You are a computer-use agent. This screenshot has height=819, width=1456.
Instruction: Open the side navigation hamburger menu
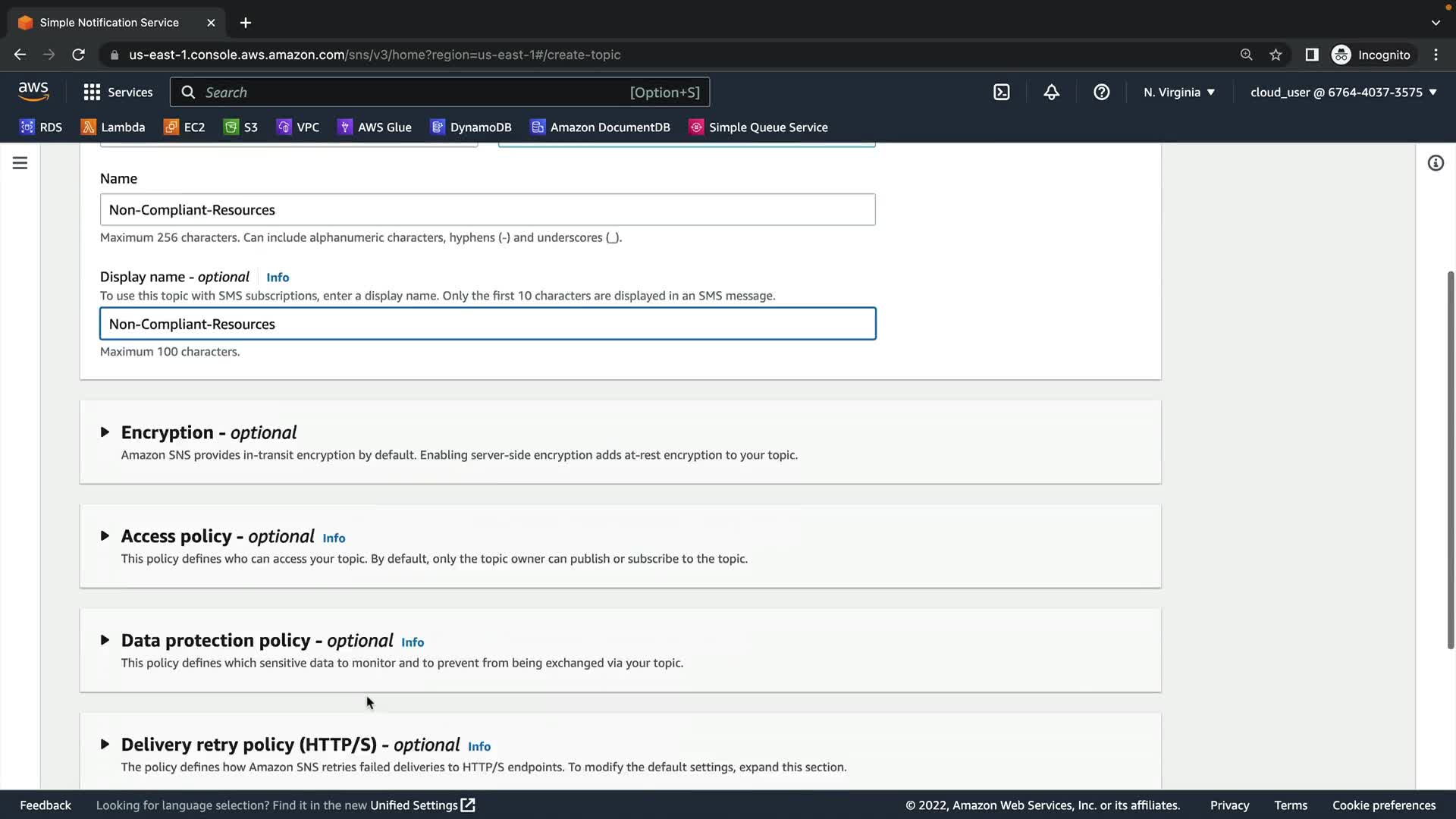click(20, 163)
